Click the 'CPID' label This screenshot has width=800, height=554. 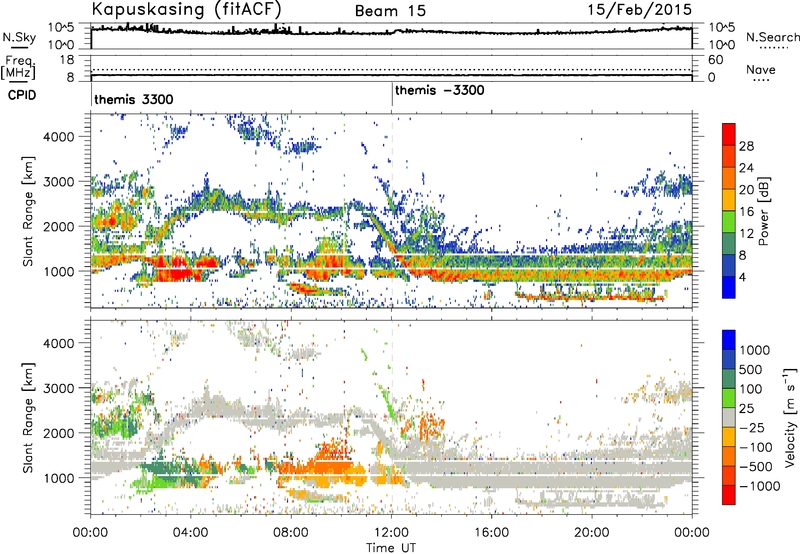pyautogui.click(x=22, y=95)
